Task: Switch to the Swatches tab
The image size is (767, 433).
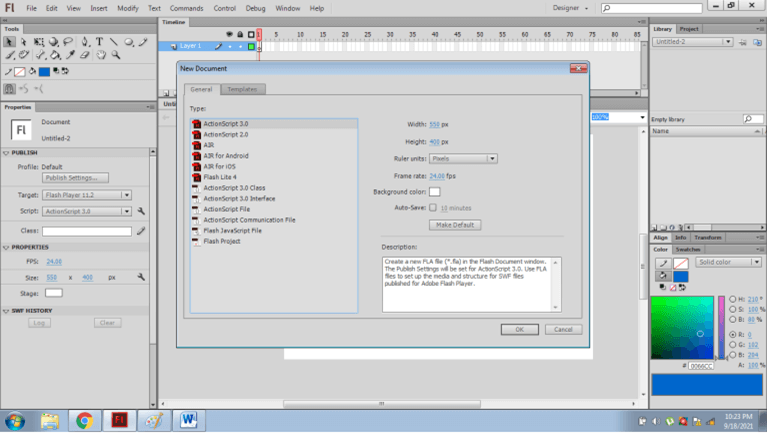Action: click(x=688, y=250)
